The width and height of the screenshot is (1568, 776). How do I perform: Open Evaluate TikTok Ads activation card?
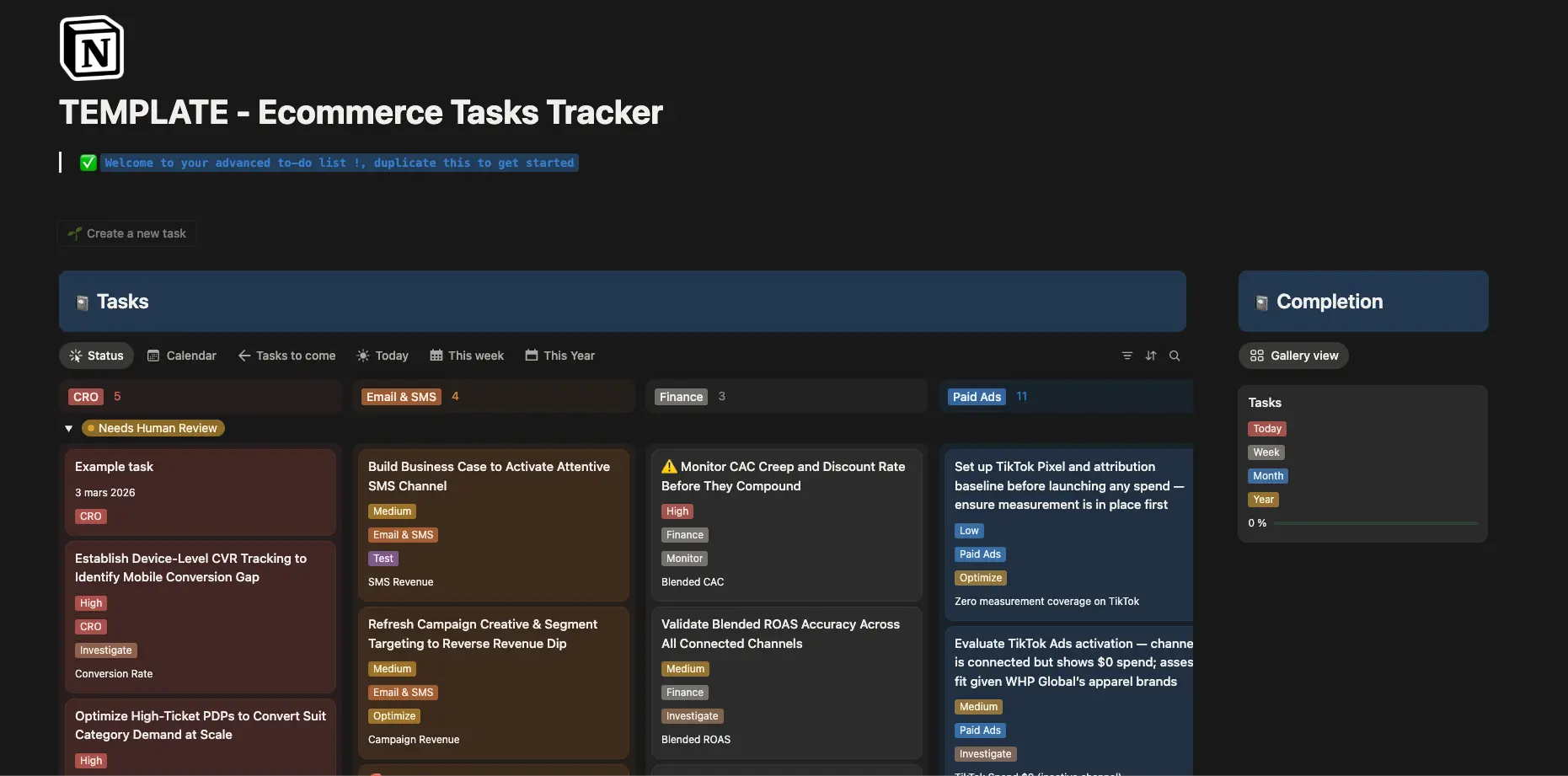[x=1068, y=701]
